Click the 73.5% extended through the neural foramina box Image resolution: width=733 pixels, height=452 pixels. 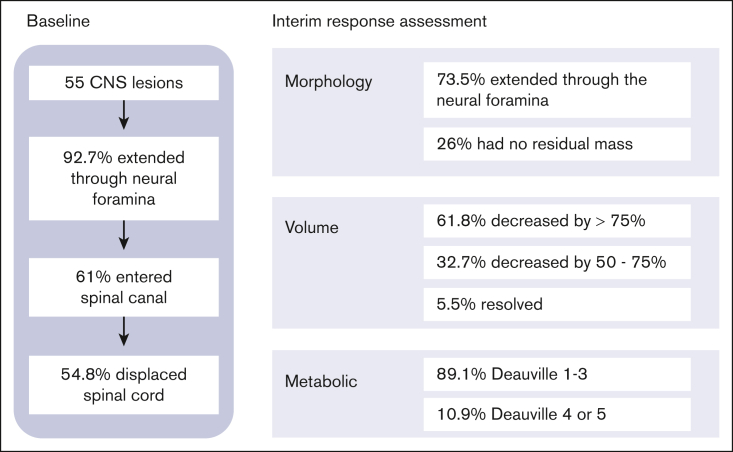pos(557,90)
